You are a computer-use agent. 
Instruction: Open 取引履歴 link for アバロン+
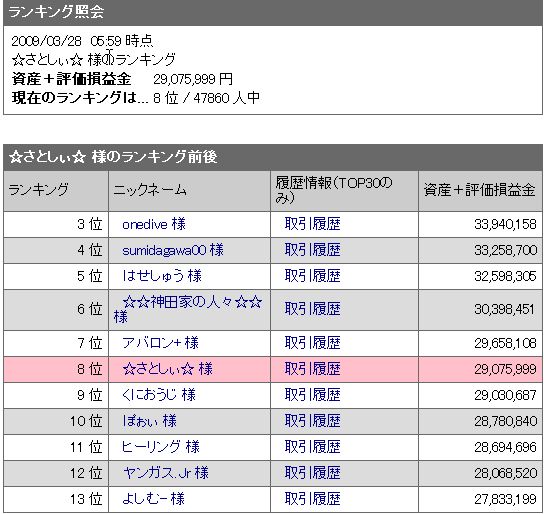click(312, 343)
